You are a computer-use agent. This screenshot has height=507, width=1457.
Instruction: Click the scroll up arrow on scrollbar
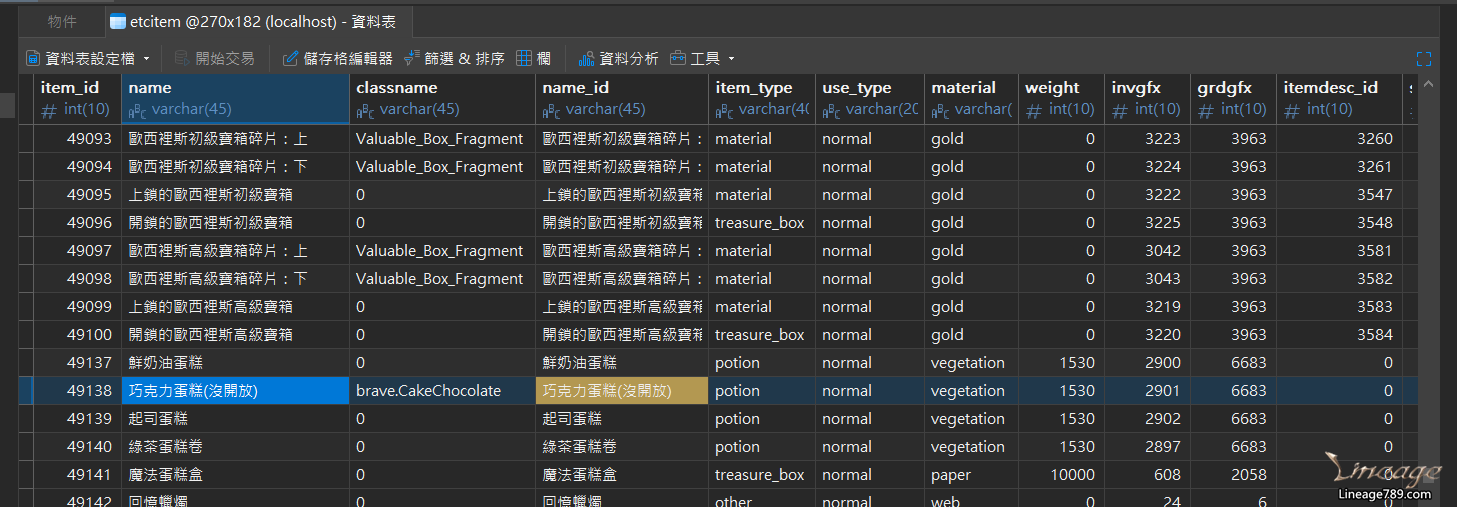pos(1429,85)
